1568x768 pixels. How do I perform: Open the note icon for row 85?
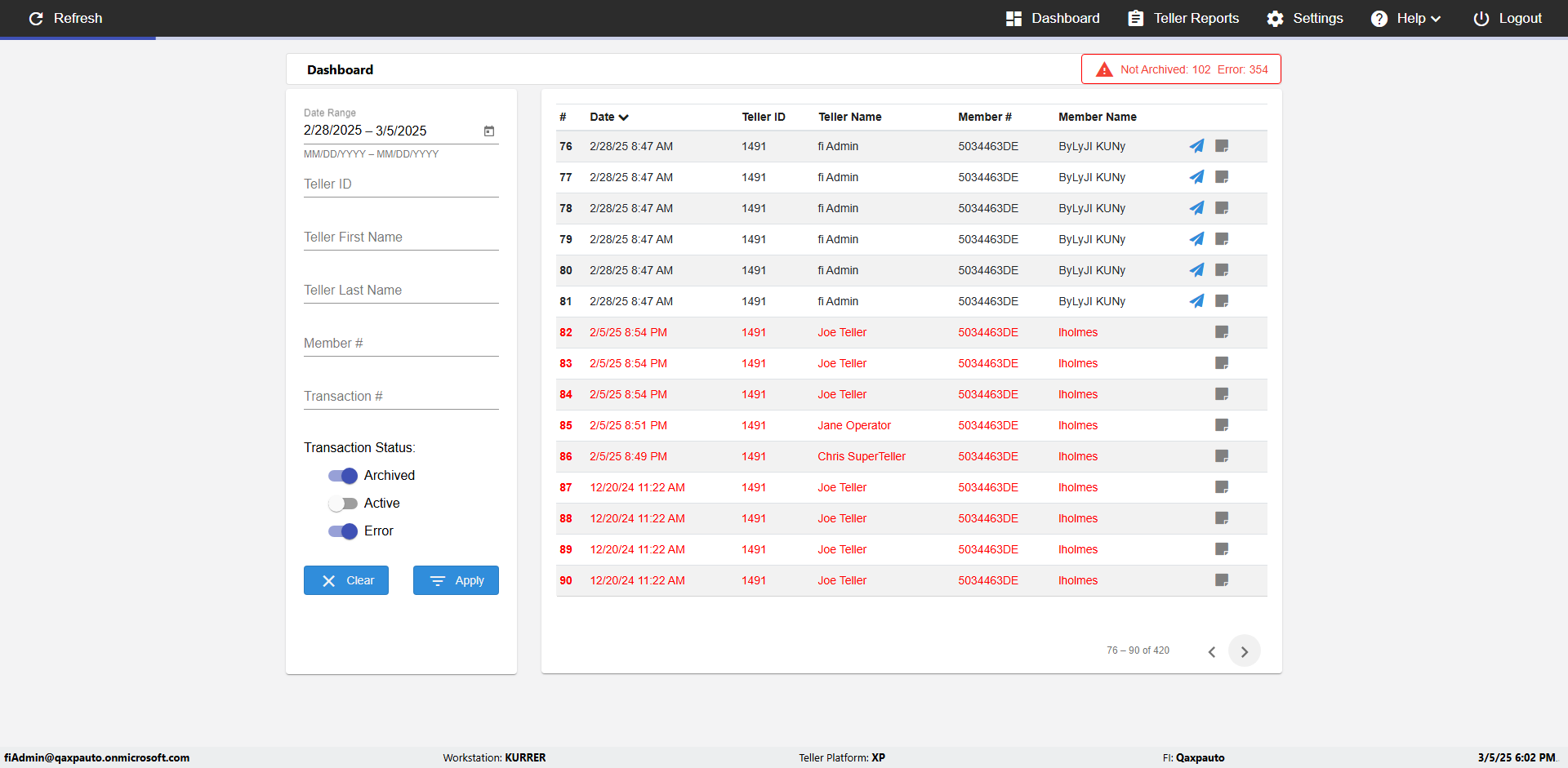pos(1222,425)
